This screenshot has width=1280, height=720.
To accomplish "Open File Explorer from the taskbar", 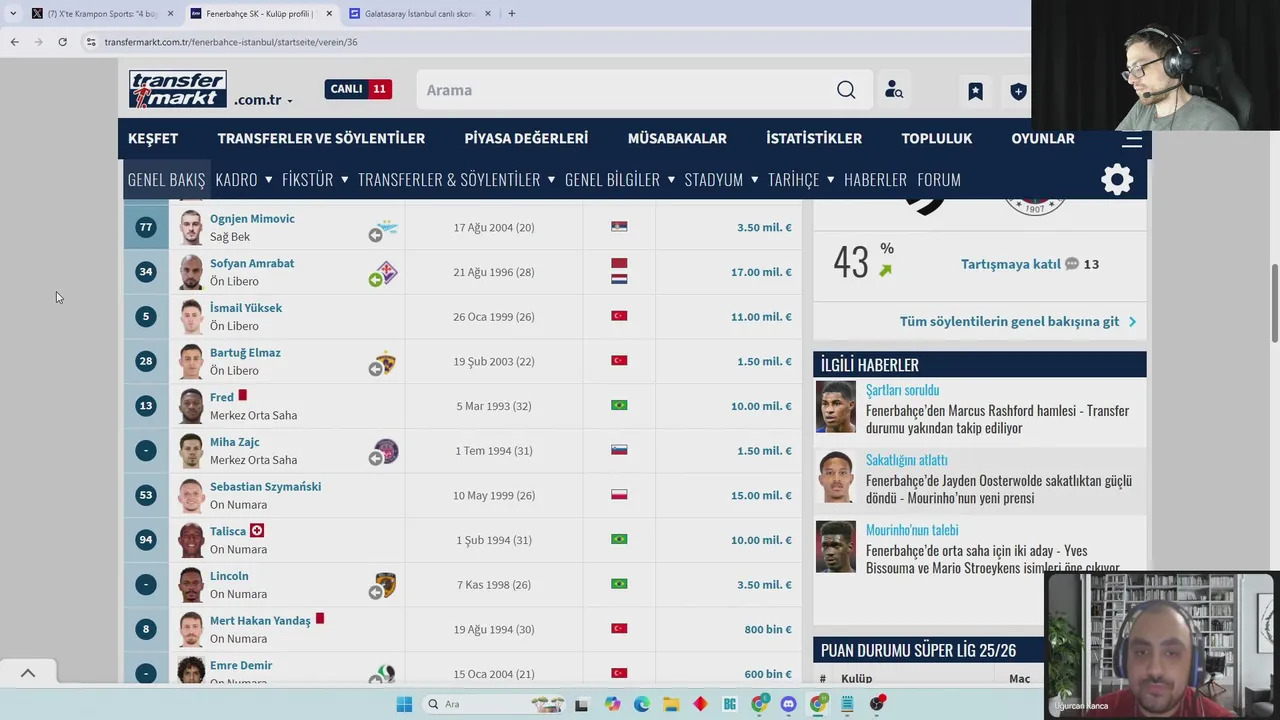I will [x=671, y=704].
